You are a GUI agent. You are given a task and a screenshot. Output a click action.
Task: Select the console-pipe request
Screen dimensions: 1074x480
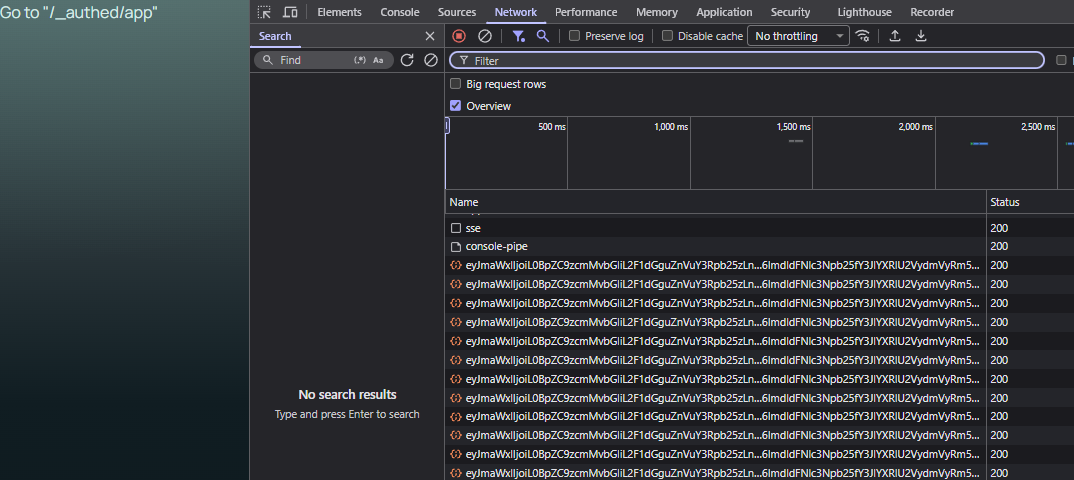tap(496, 246)
